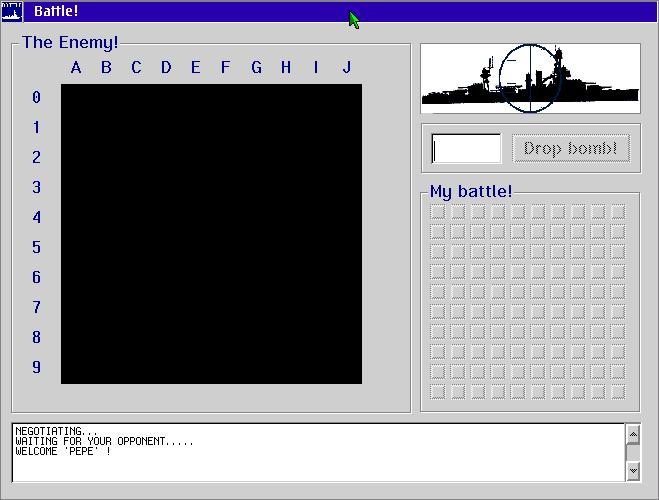Click column letter G above enemy grid
The image size is (659, 500).
coord(256,67)
